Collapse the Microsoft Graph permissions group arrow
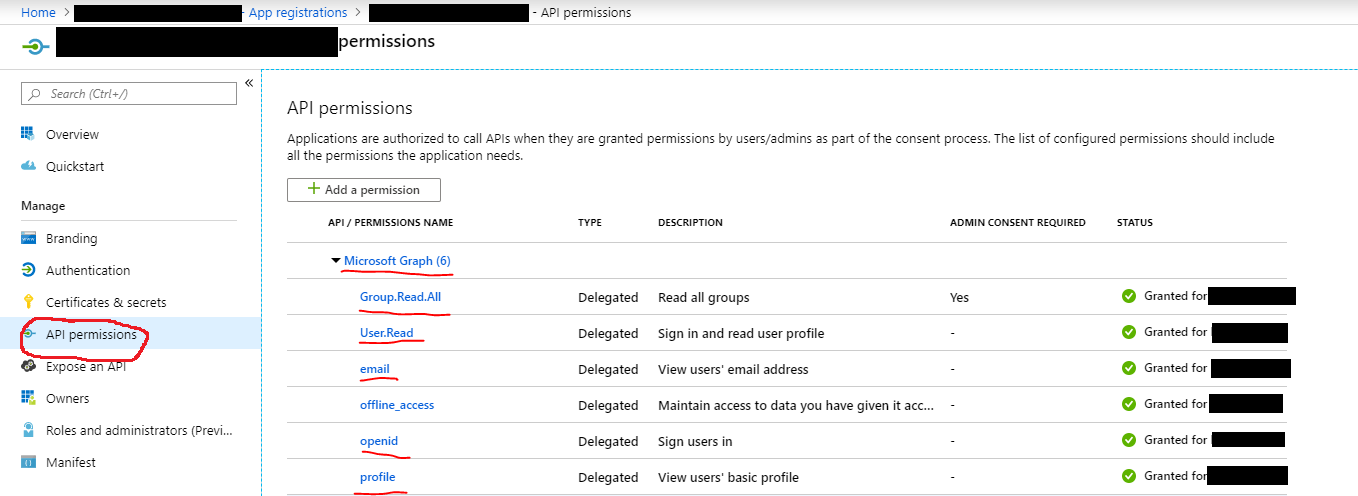Image resolution: width=1358 pixels, height=496 pixels. (x=336, y=261)
